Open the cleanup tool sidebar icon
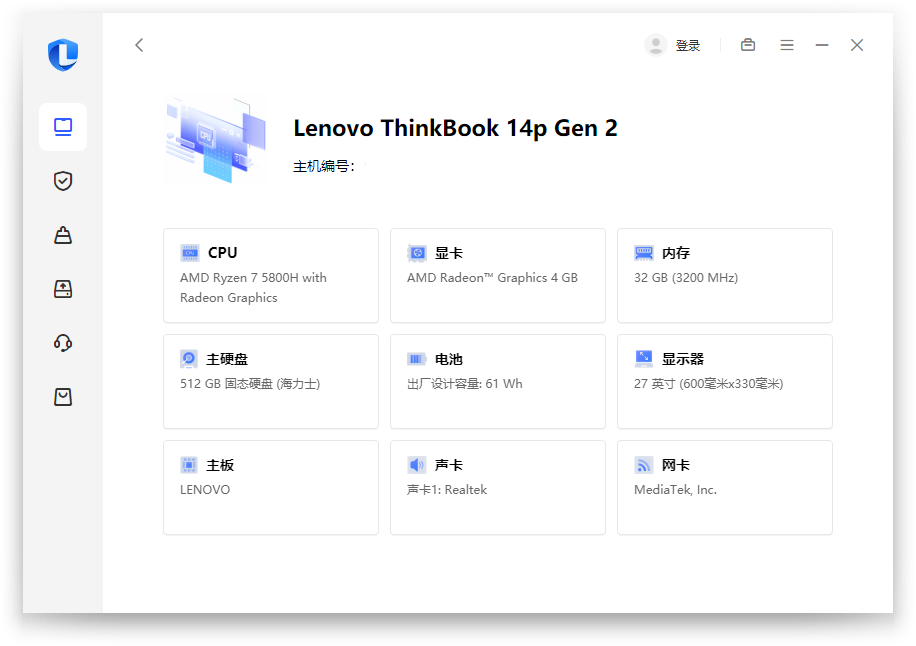The width and height of the screenshot is (916, 646). (x=63, y=235)
